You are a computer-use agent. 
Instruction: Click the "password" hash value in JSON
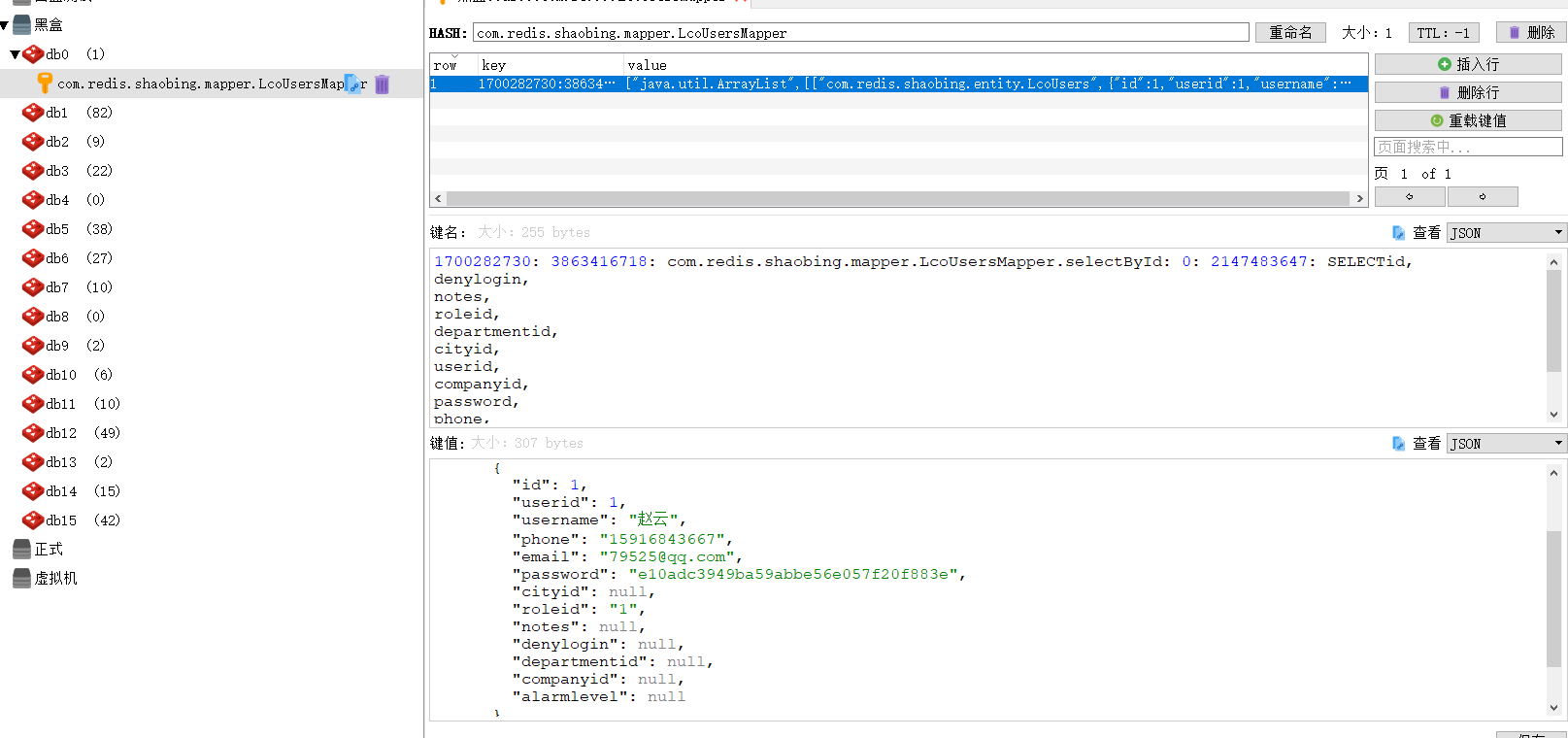(792, 574)
